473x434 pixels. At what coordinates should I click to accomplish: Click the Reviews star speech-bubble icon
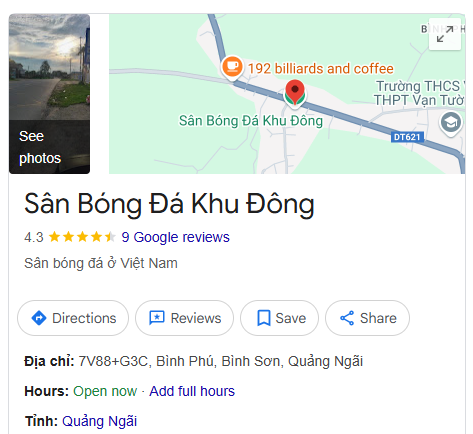click(x=157, y=318)
